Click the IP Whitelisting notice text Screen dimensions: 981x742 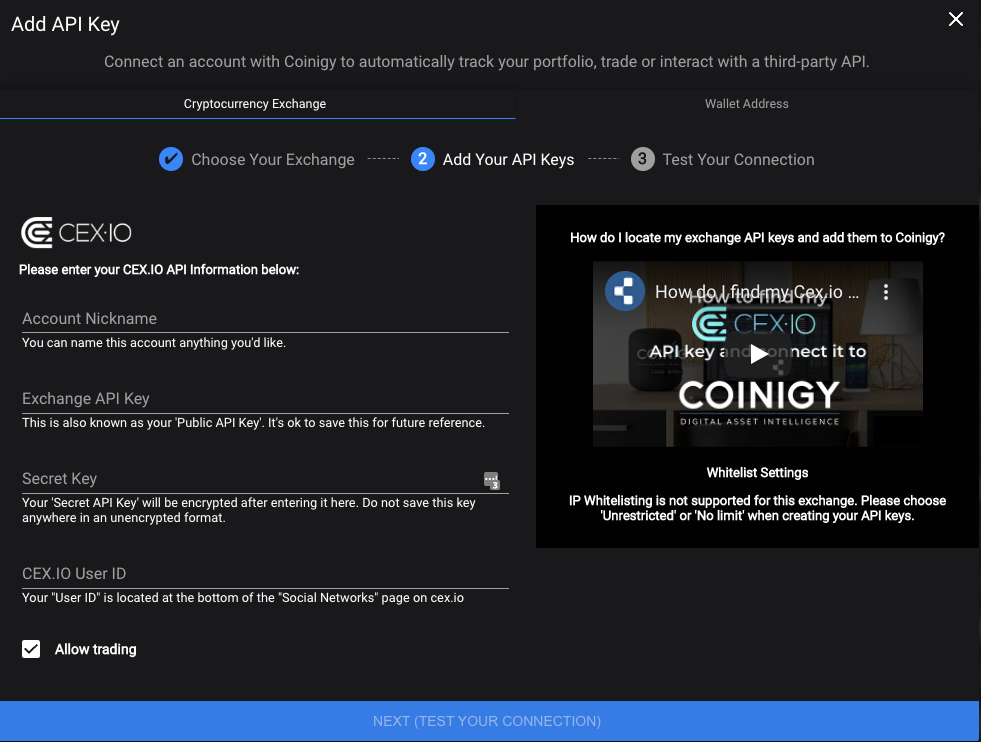click(757, 508)
